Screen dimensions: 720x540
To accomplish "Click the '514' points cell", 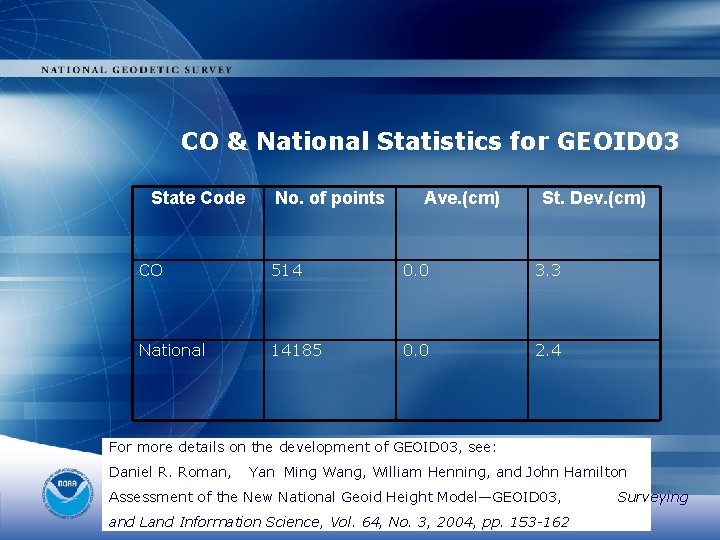I will coord(330,300).
